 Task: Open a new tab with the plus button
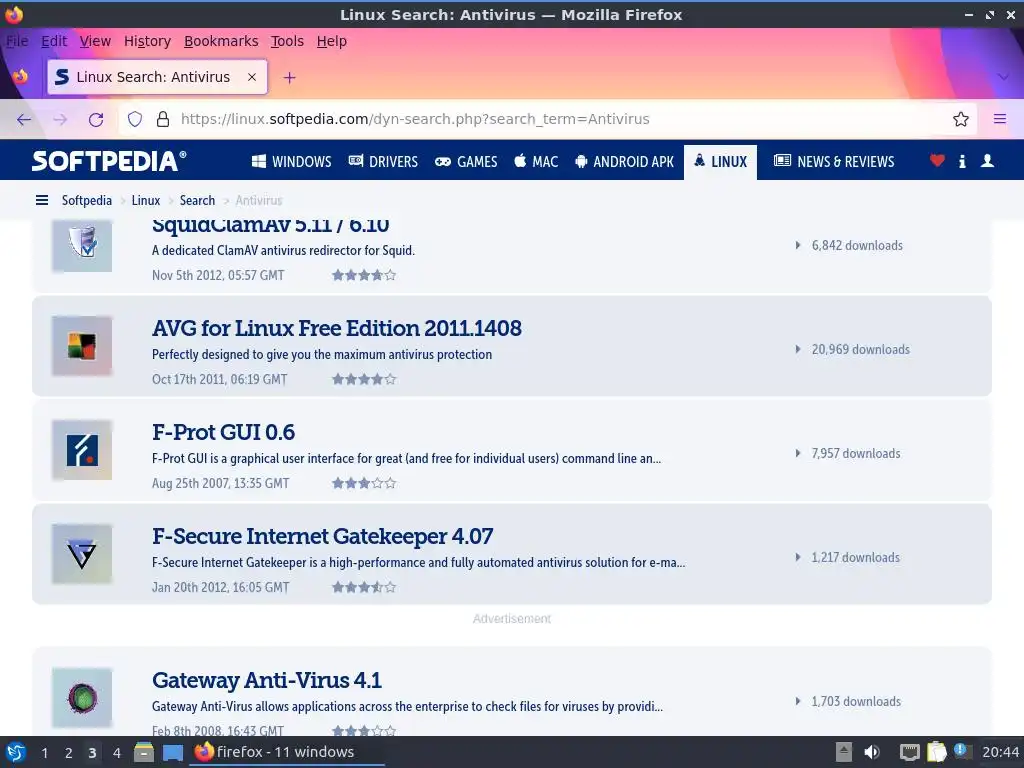289,78
